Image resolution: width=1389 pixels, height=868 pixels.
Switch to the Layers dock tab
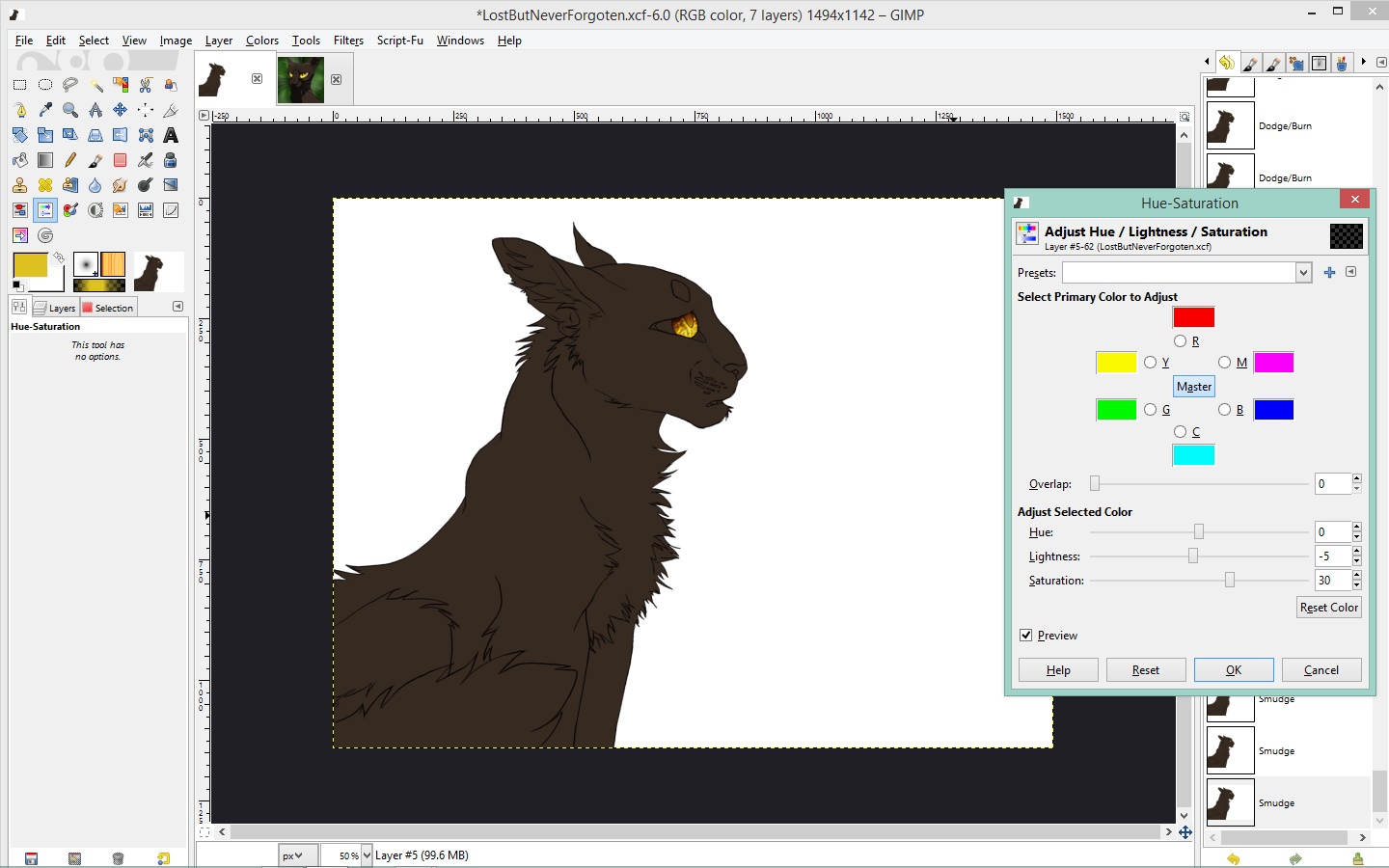point(55,308)
